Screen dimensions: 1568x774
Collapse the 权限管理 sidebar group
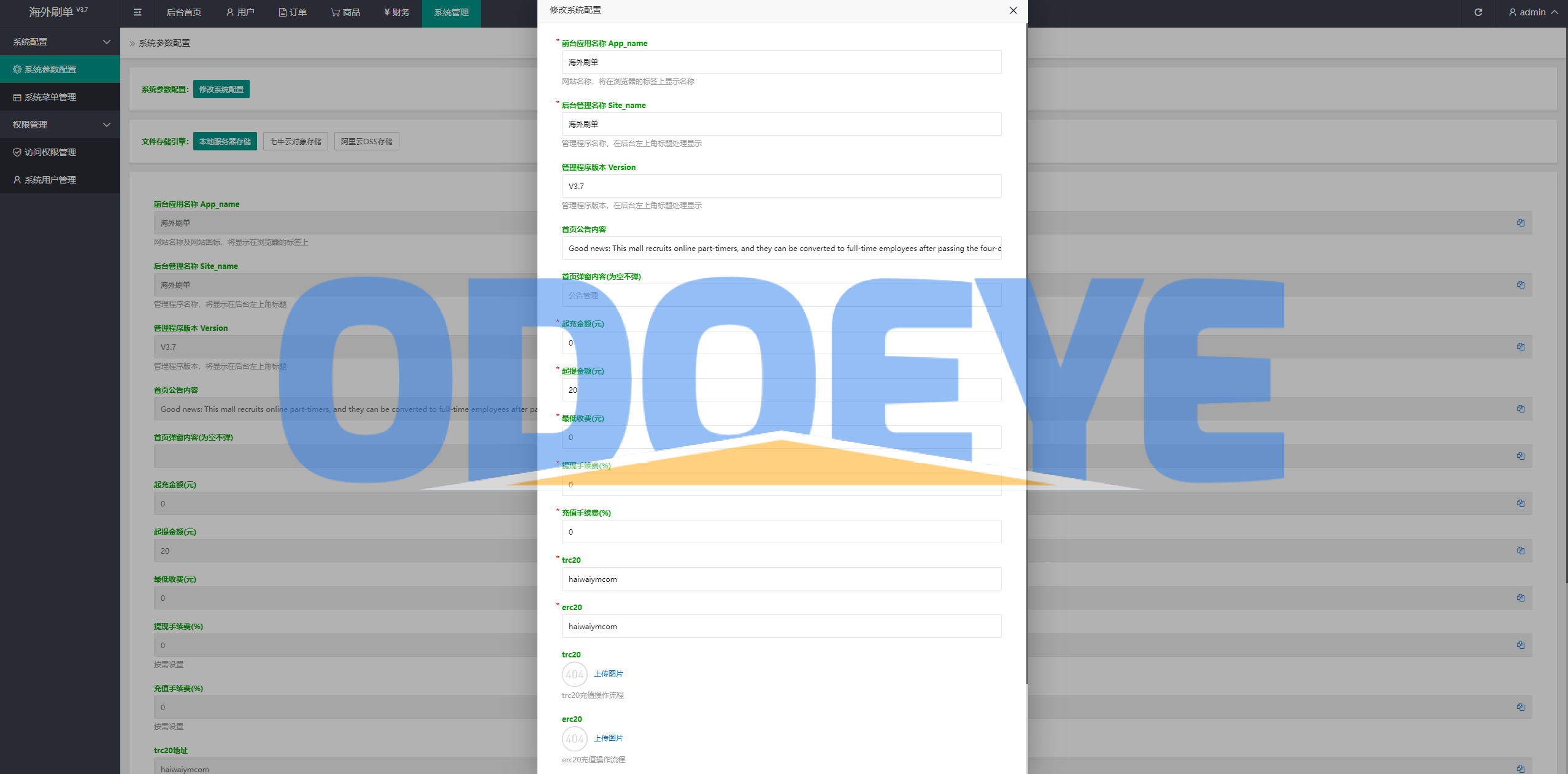coord(60,125)
